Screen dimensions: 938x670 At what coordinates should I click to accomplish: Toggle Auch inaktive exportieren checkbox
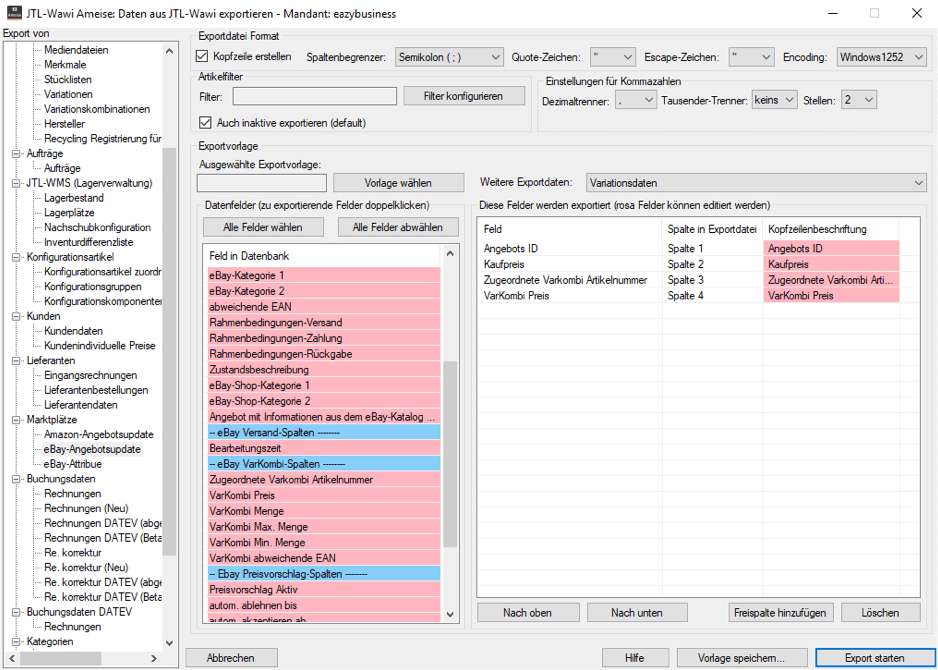tap(205, 123)
